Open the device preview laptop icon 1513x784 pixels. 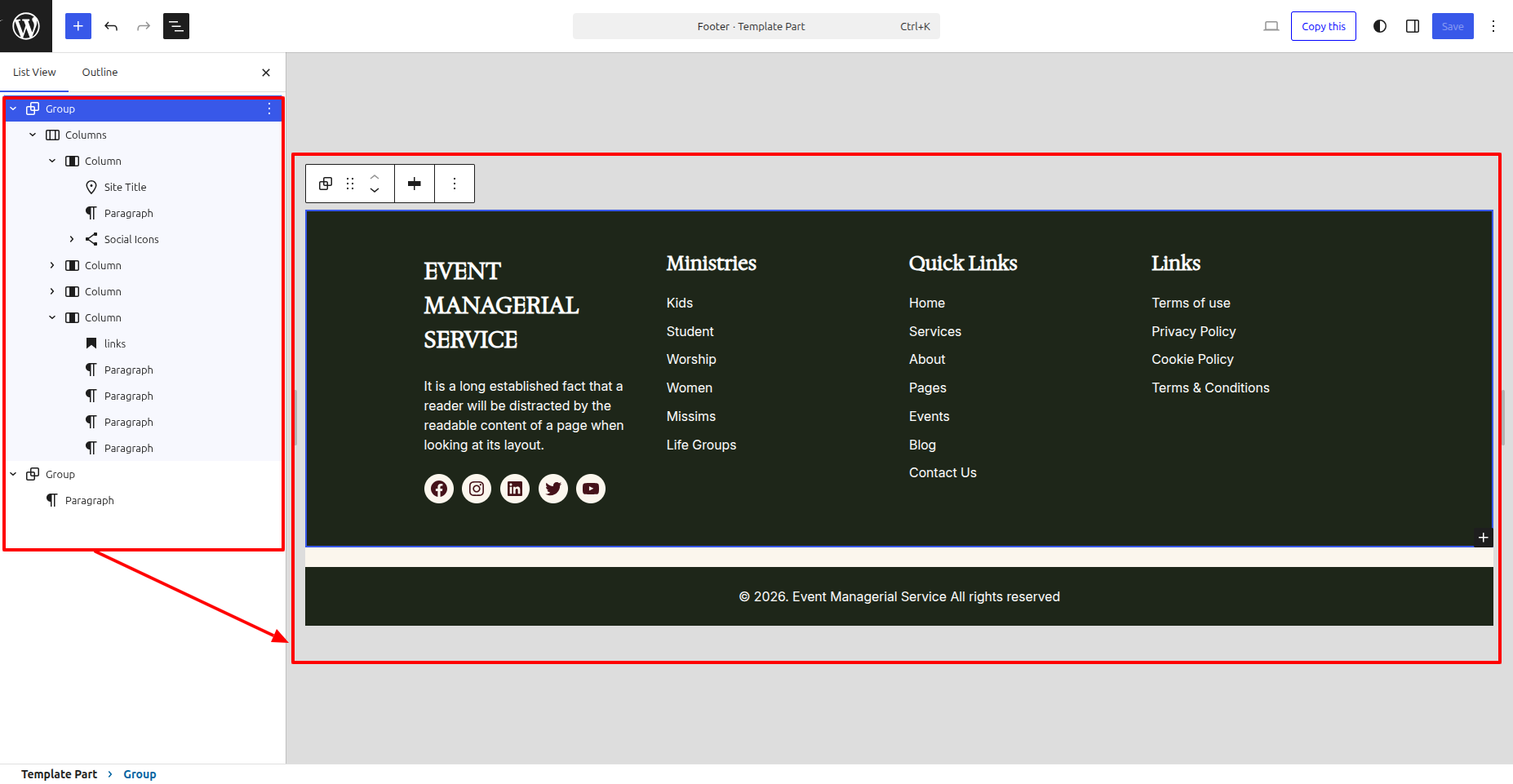click(x=1271, y=26)
